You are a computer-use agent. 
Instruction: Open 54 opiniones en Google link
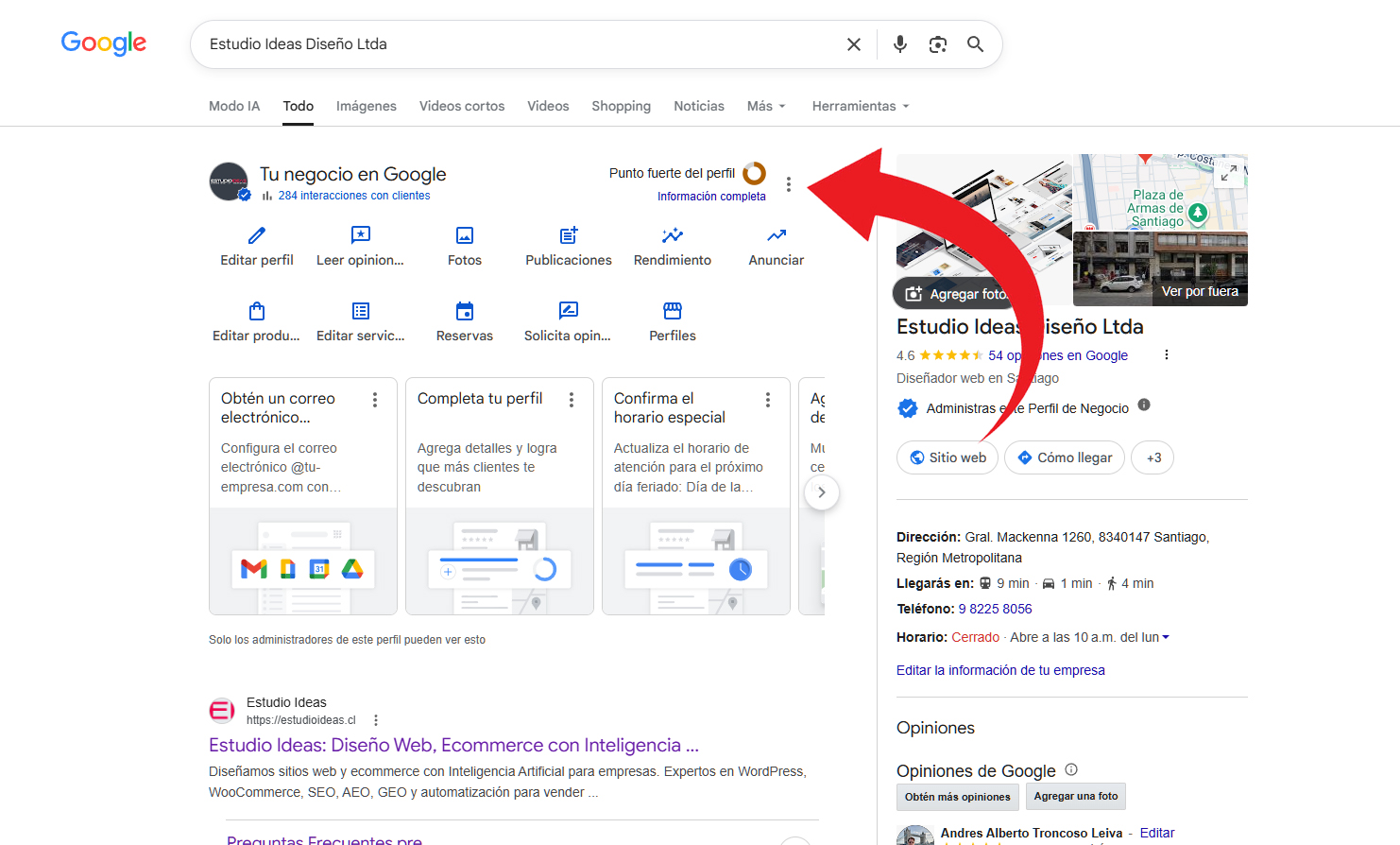tap(1058, 355)
